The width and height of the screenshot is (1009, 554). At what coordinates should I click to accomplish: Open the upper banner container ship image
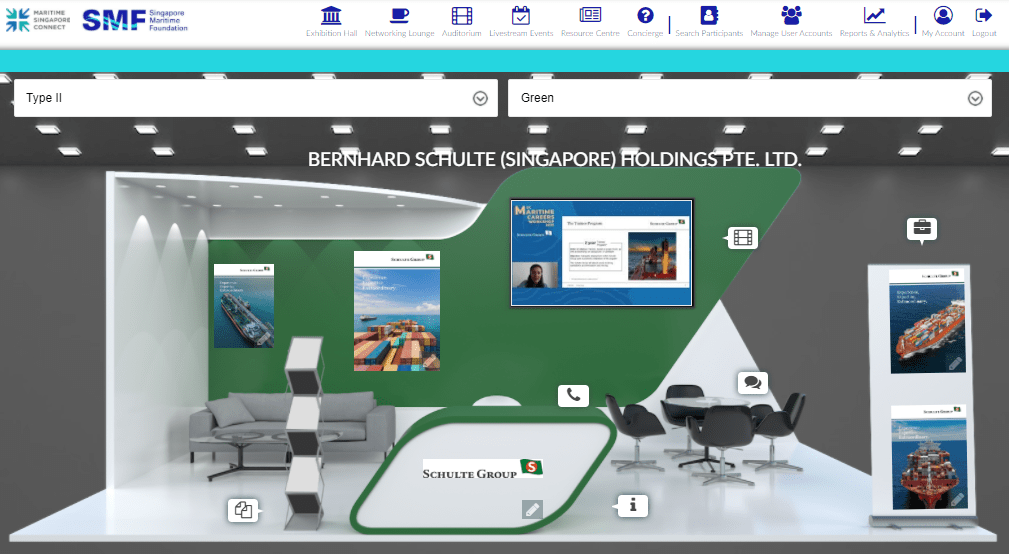click(927, 322)
